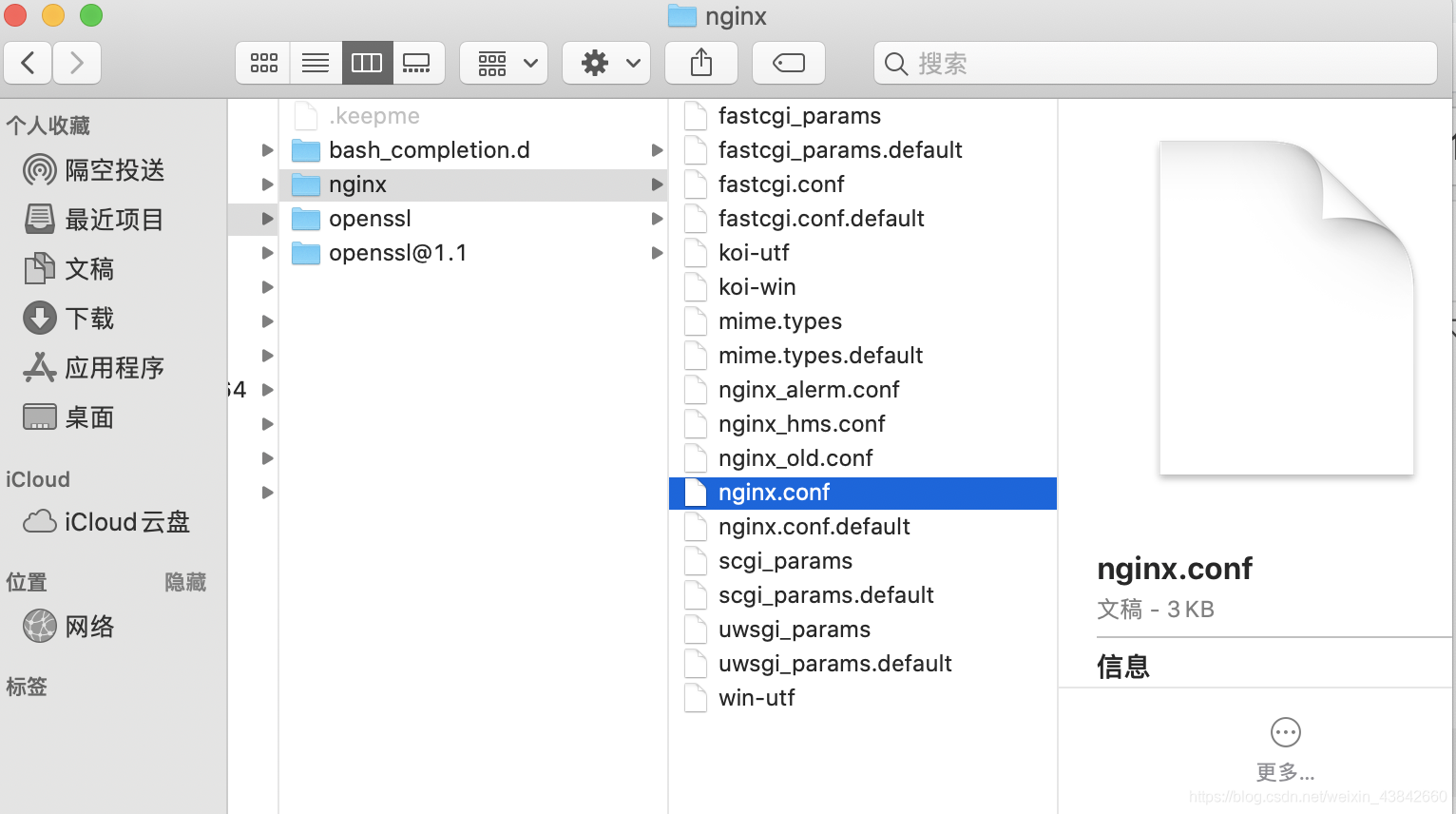The image size is (1456, 814).
Task: Click 隐藏 next to 位置
Action: click(185, 582)
